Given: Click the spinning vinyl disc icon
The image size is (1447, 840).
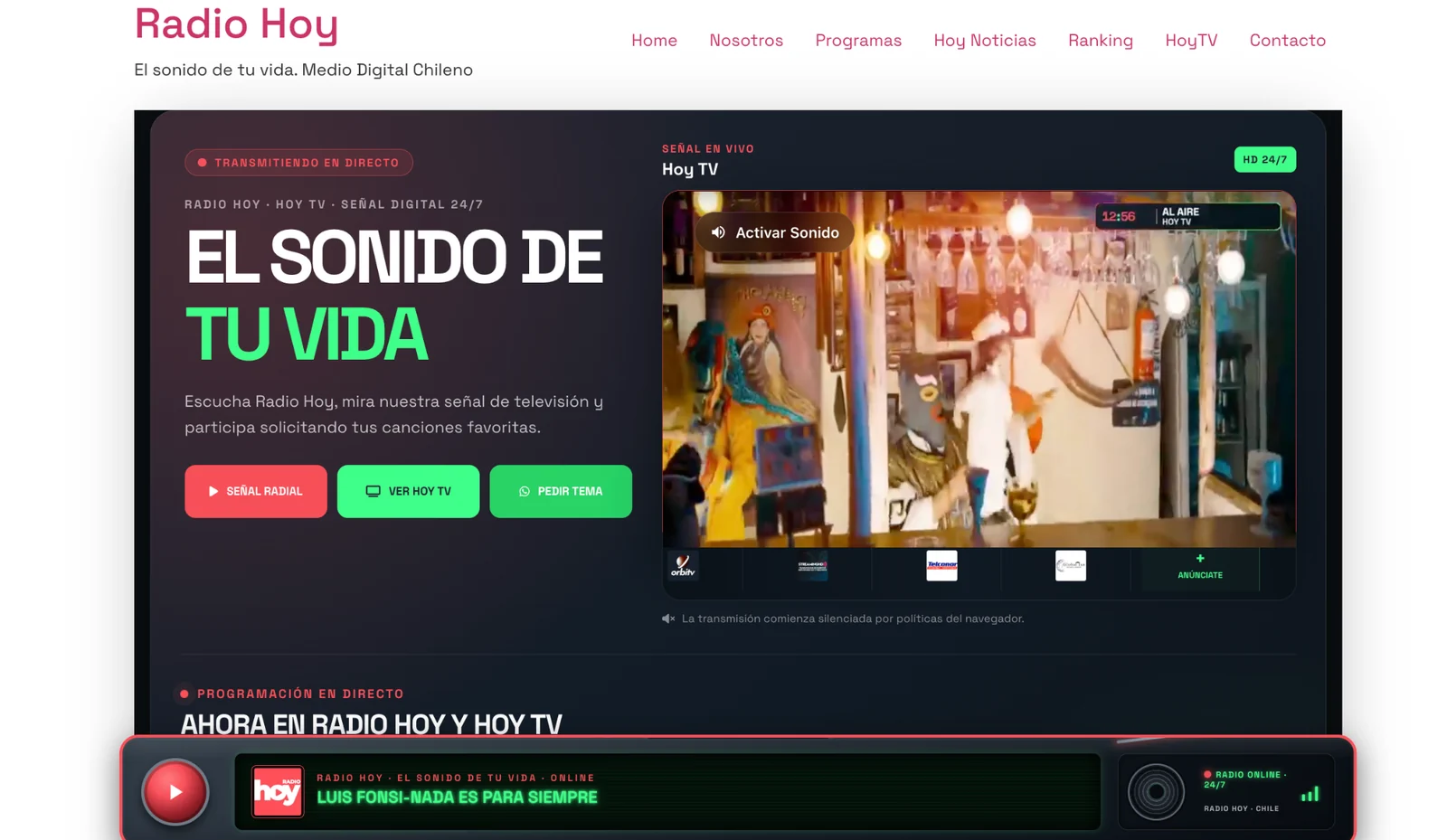Looking at the screenshot, I should [x=1156, y=792].
